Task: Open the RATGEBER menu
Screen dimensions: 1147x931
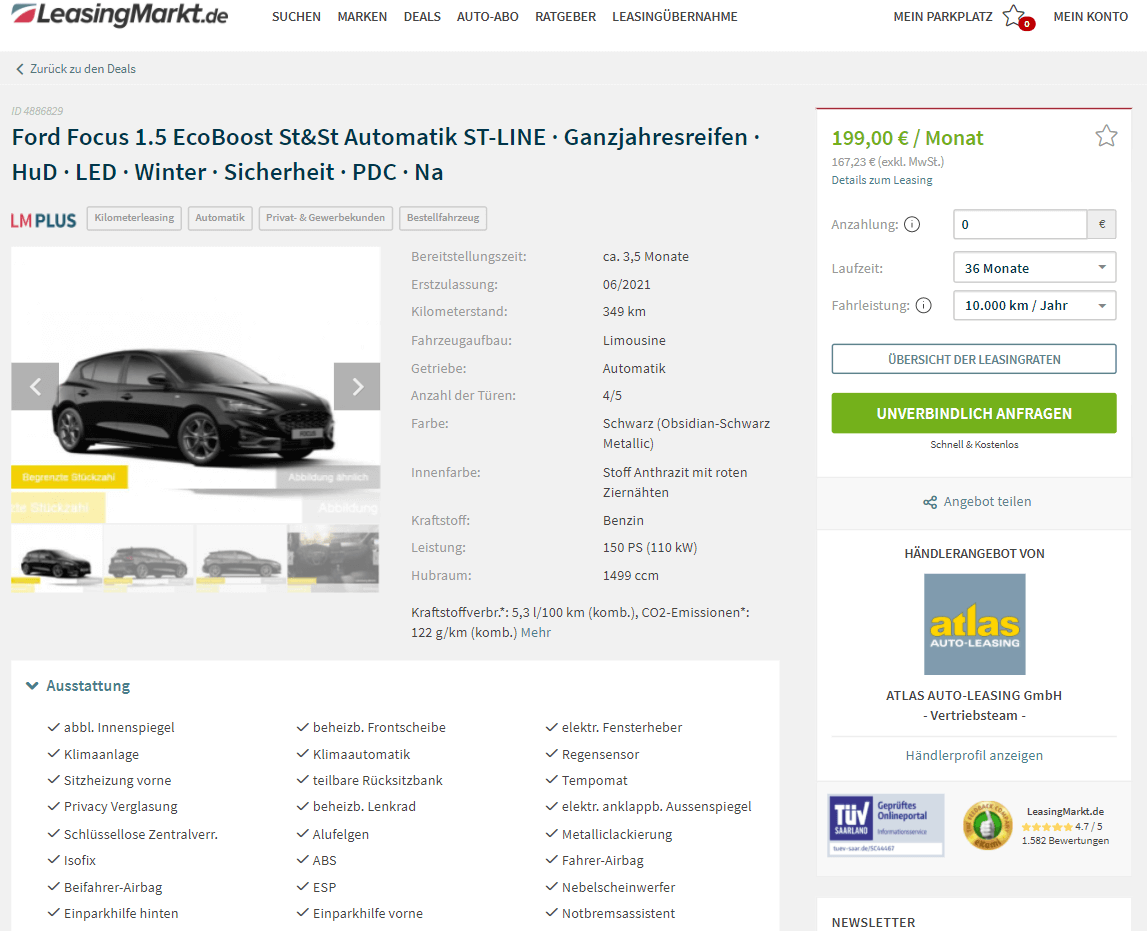Action: pyautogui.click(x=565, y=17)
